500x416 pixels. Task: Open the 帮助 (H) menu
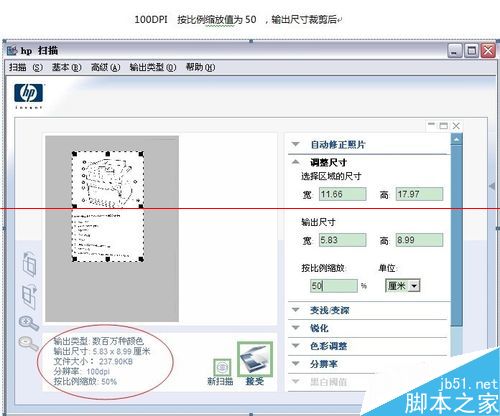[x=200, y=67]
